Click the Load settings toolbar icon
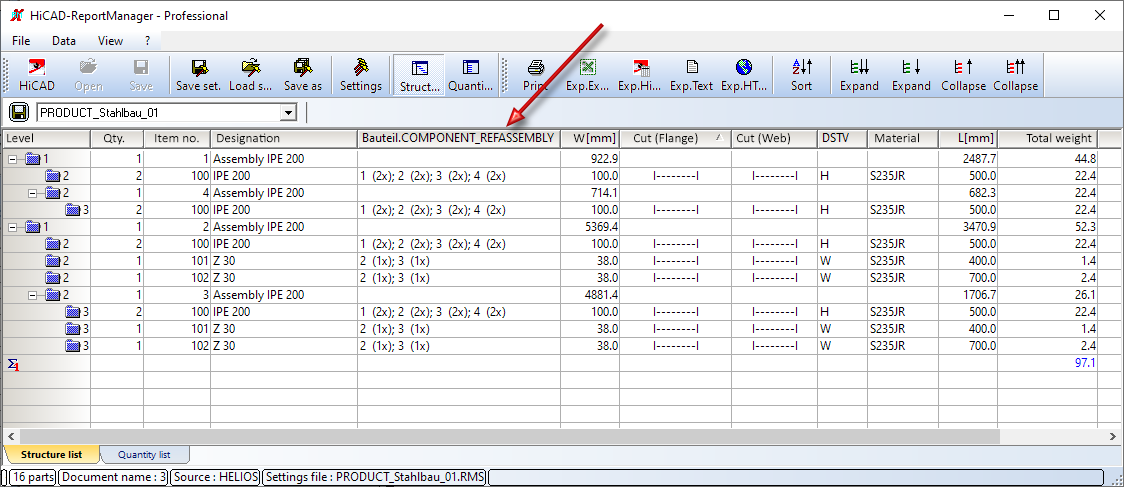The width and height of the screenshot is (1124, 487). [x=251, y=75]
